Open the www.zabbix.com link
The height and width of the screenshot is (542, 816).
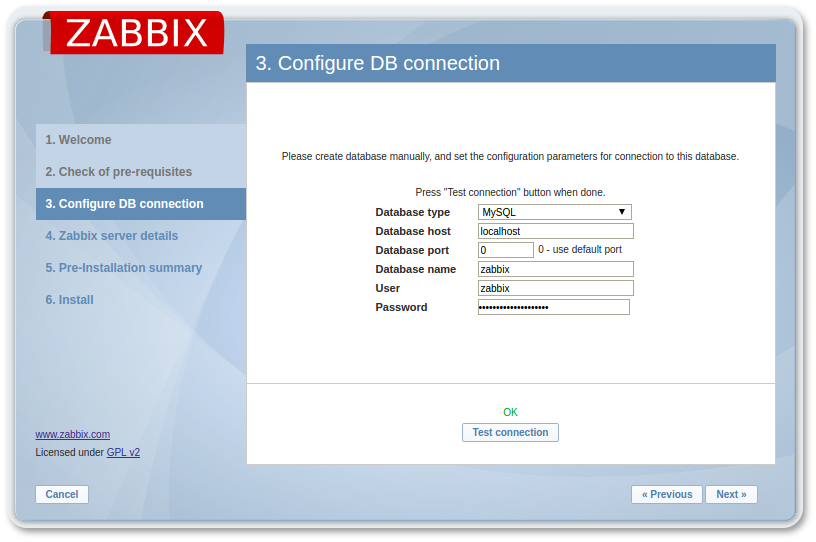(73, 434)
